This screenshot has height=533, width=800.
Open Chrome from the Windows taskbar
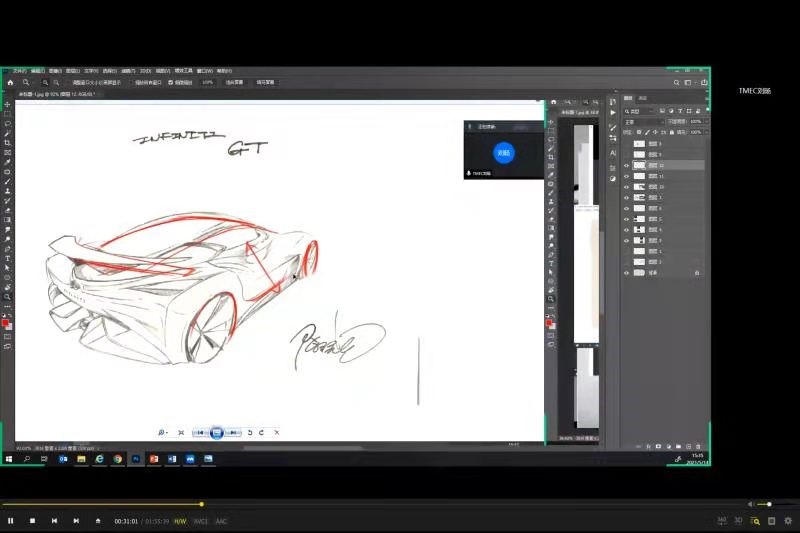pyautogui.click(x=118, y=459)
